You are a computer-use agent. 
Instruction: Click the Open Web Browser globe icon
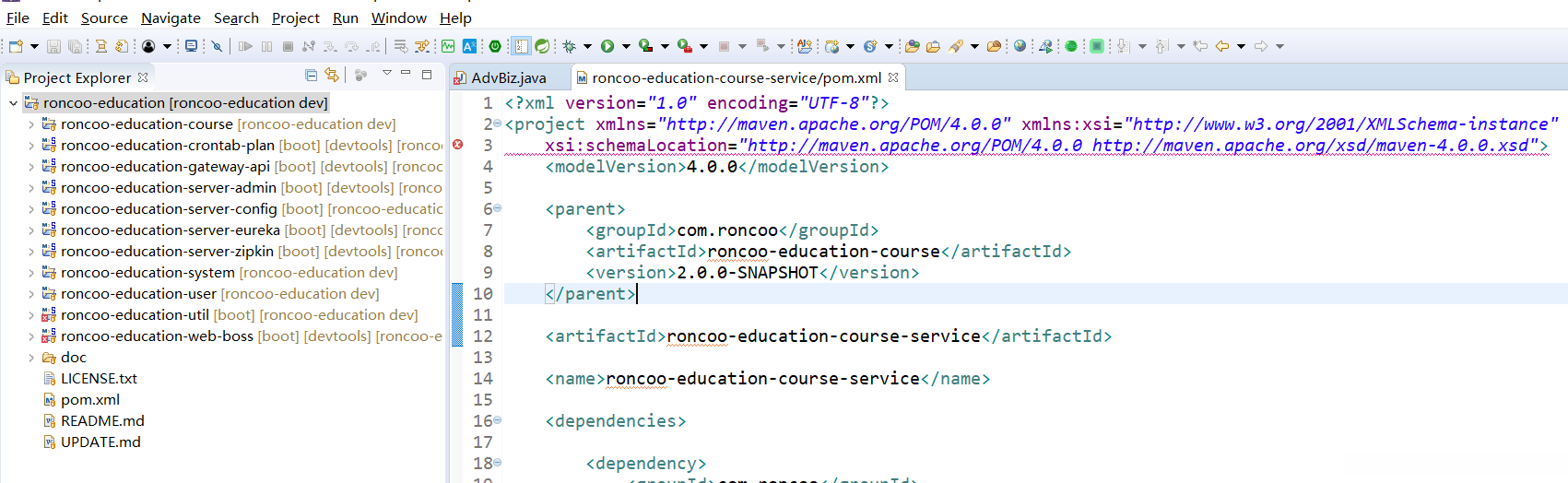pos(1020,46)
